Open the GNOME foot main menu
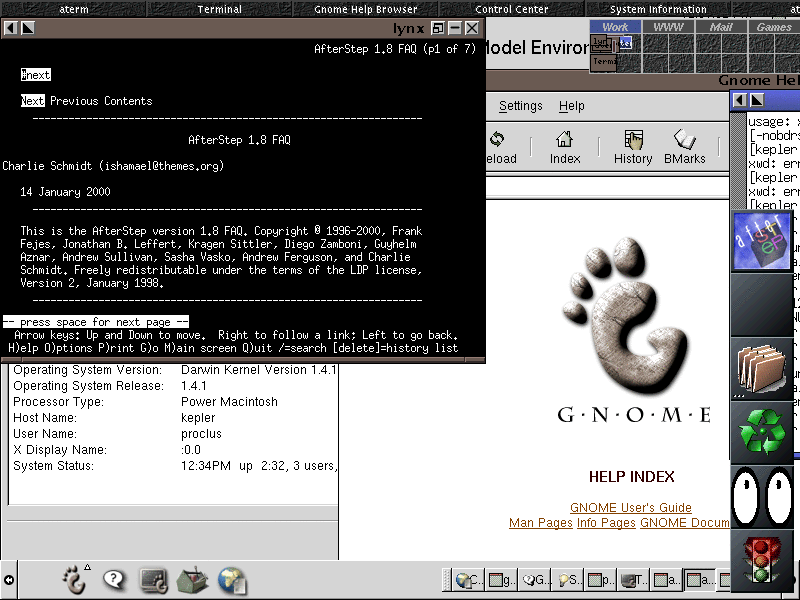 (74, 580)
